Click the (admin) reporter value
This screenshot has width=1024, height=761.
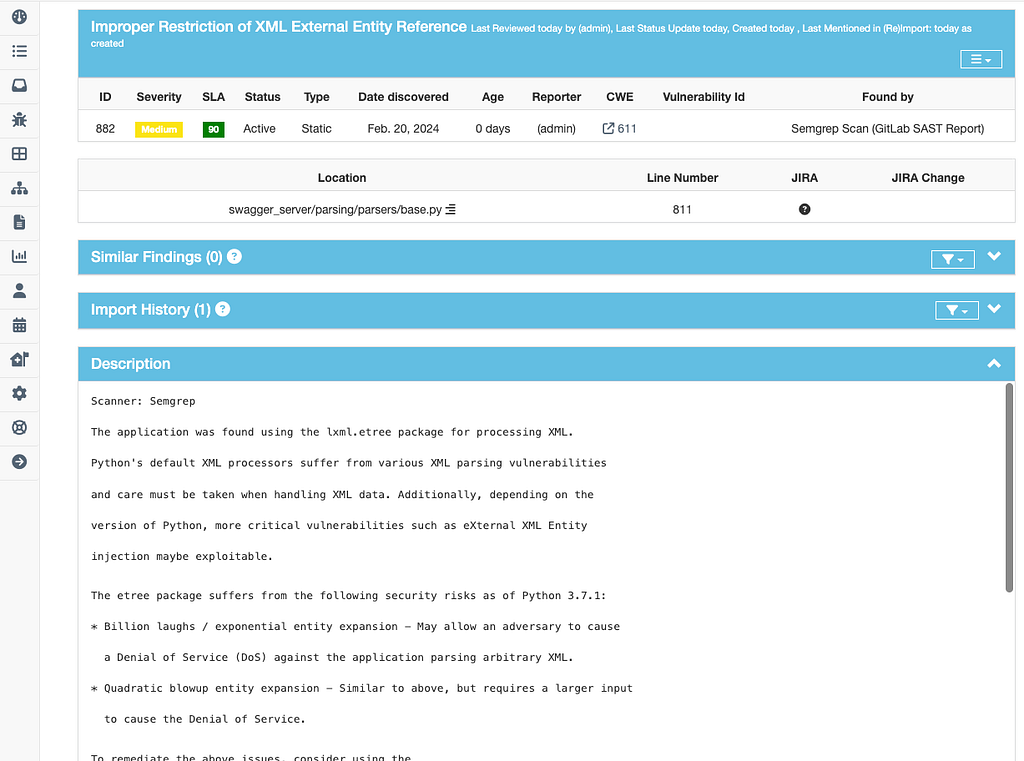(x=556, y=129)
